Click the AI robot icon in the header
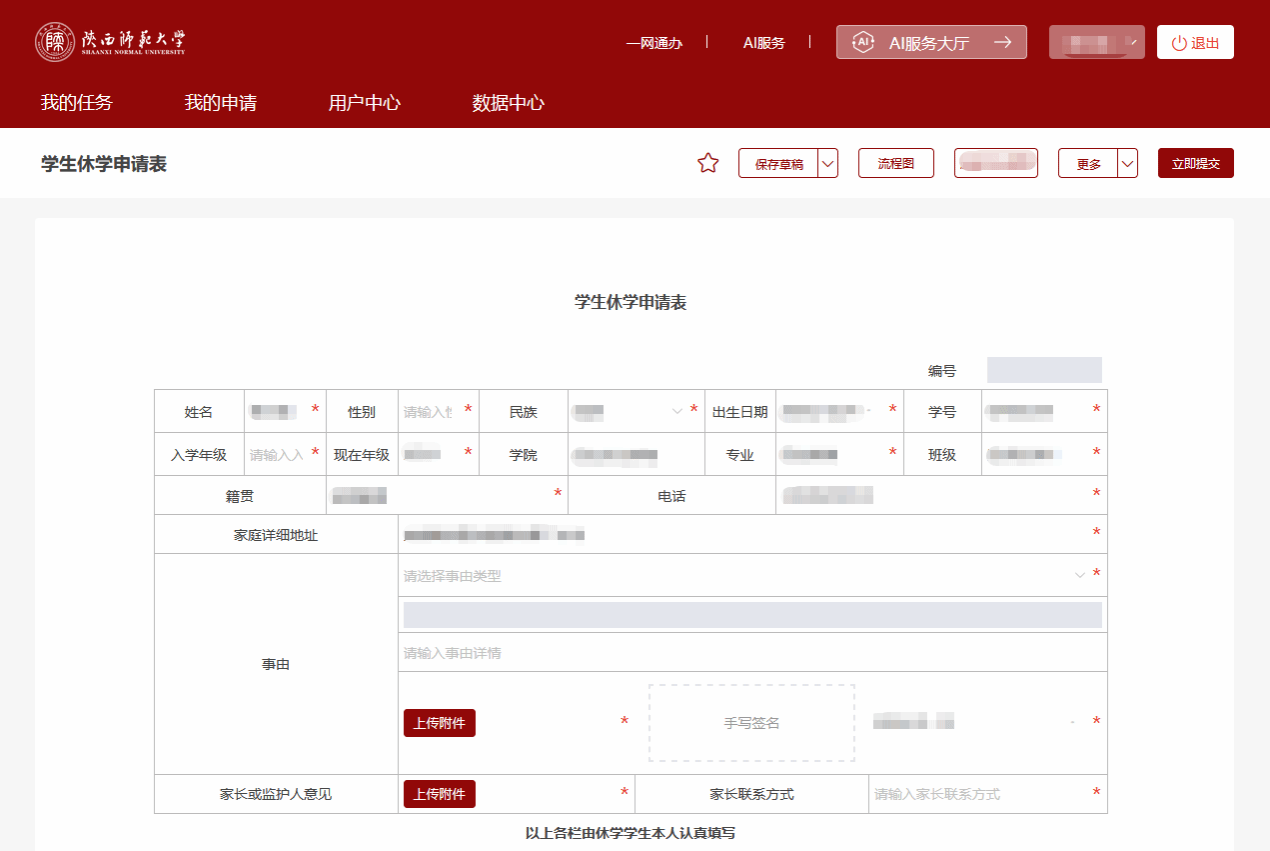This screenshot has height=851, width=1270. [x=861, y=42]
